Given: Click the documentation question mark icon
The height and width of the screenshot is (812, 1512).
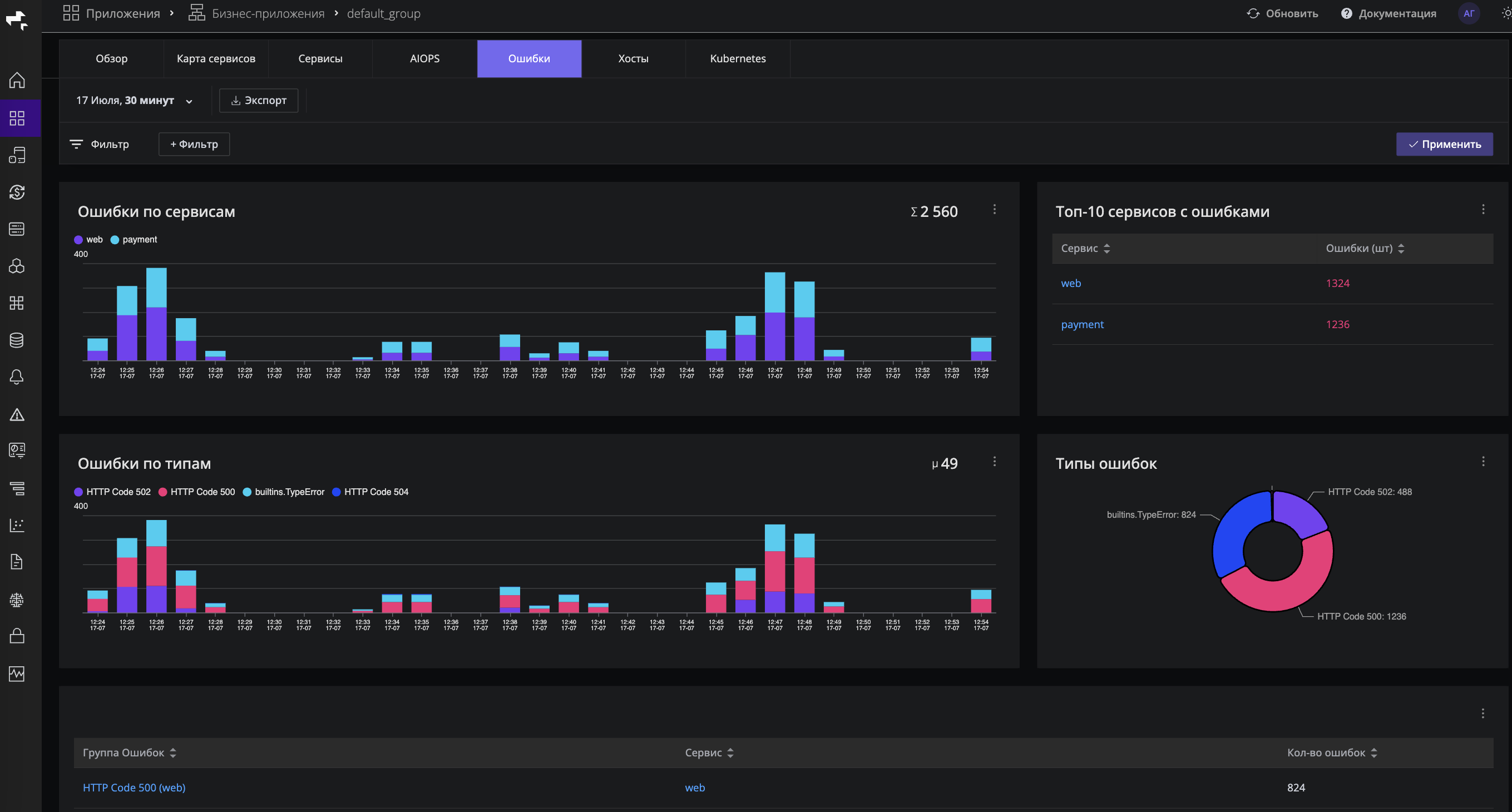Looking at the screenshot, I should [1346, 13].
